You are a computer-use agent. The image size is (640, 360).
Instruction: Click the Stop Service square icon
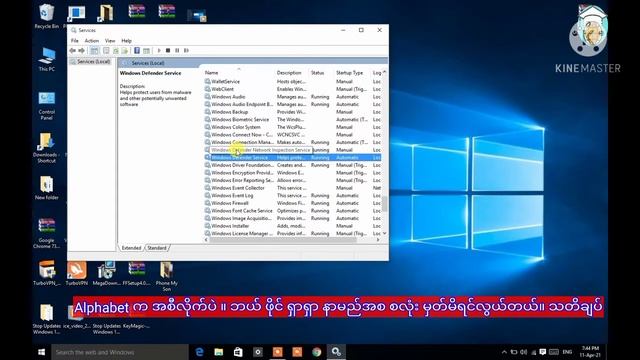click(x=168, y=51)
